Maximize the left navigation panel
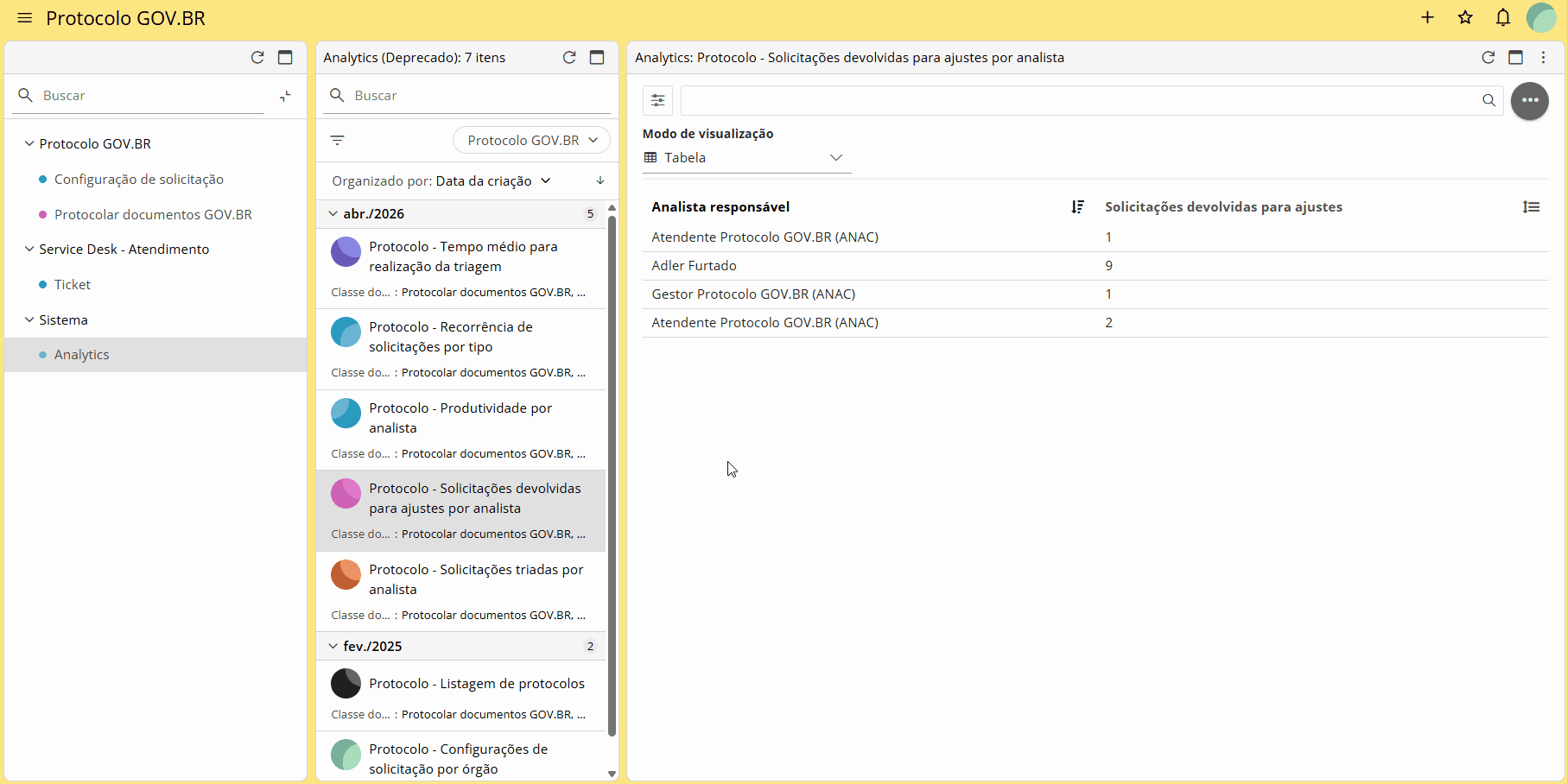The width and height of the screenshot is (1567, 784). [285, 57]
